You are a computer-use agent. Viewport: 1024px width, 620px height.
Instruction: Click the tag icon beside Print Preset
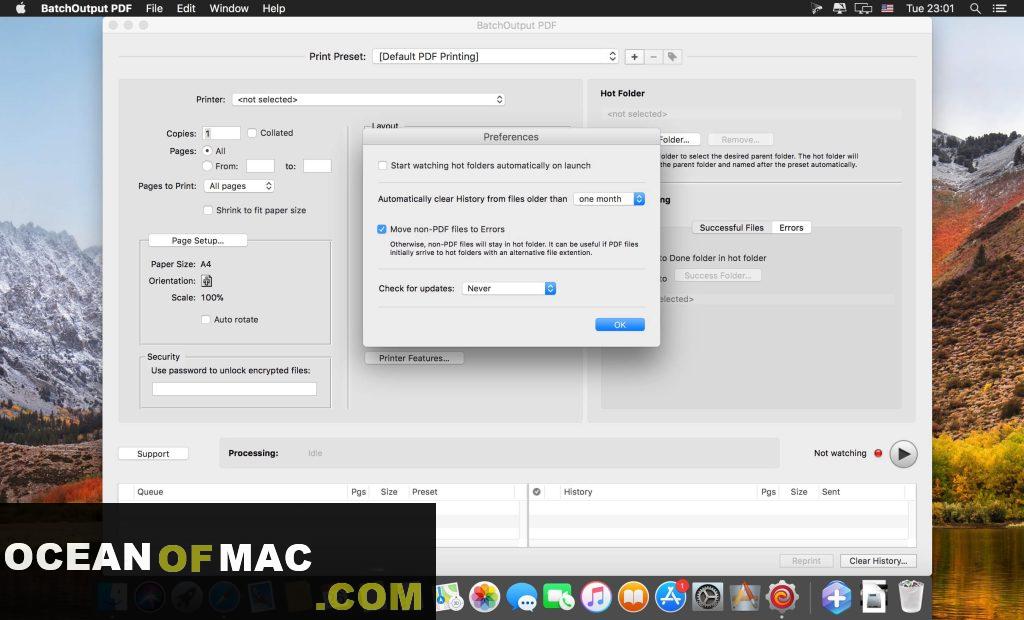tap(672, 57)
